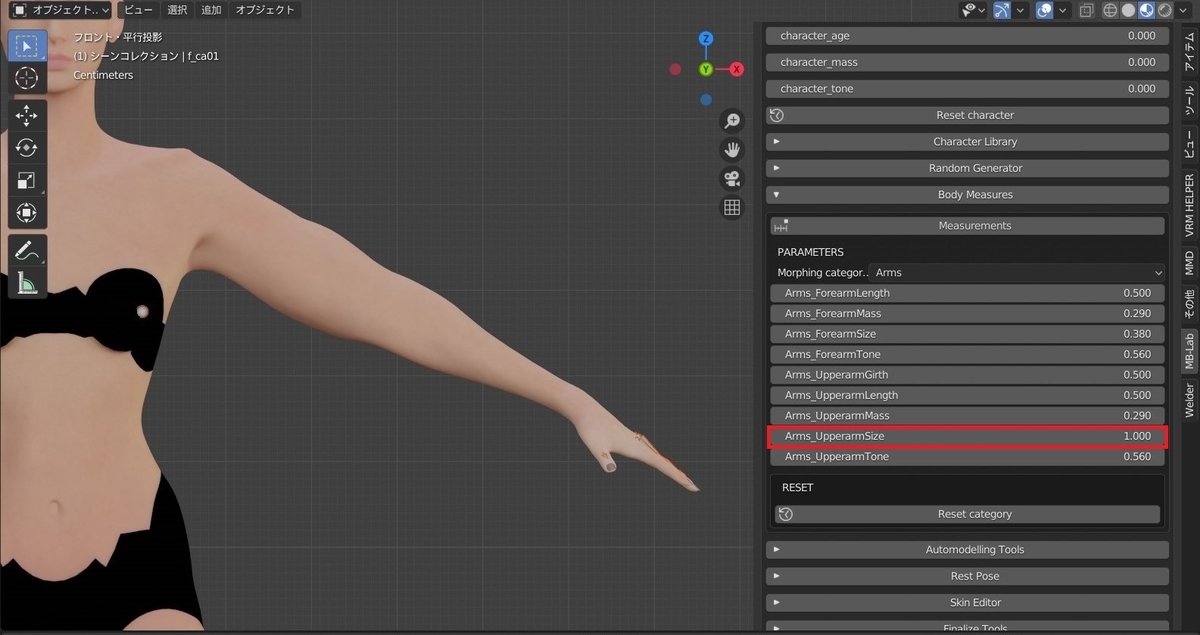Click the green Y axis on the navigation gizmo
Viewport: 1200px width, 635px height.
tap(706, 69)
